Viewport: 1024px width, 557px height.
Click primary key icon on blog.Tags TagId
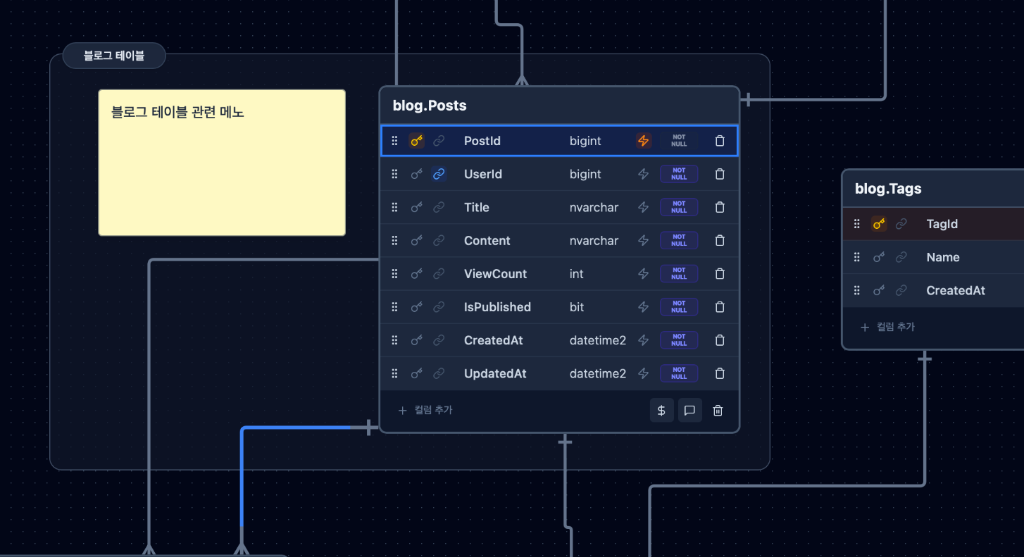[879, 224]
